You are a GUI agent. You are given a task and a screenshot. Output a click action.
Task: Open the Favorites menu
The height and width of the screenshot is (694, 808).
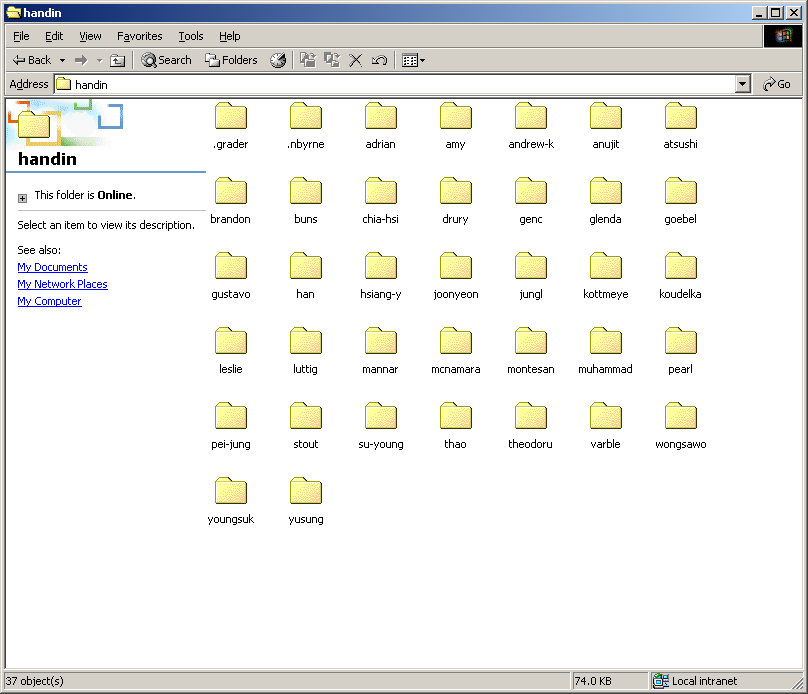coord(139,36)
